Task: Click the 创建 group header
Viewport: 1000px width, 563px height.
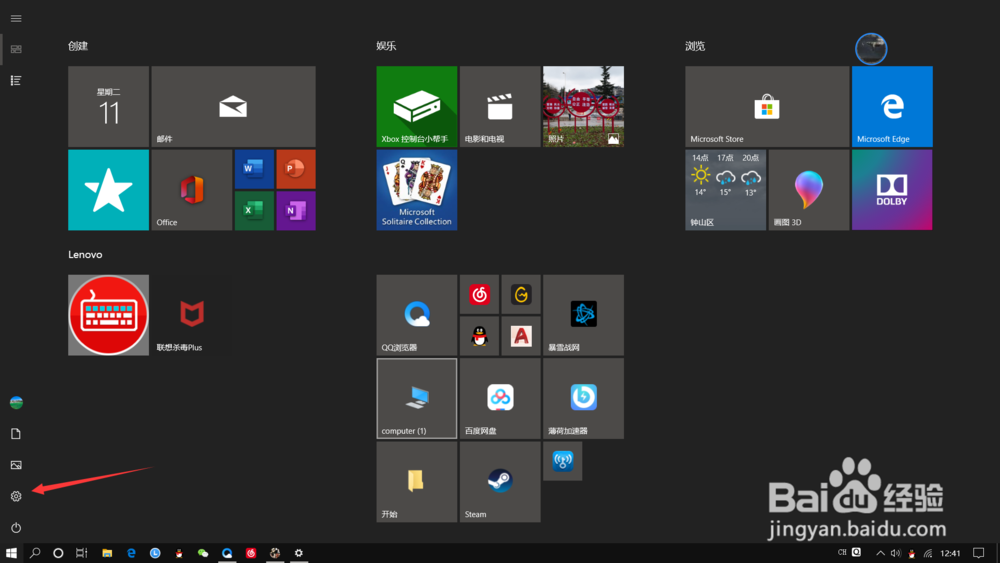Action: 78,46
